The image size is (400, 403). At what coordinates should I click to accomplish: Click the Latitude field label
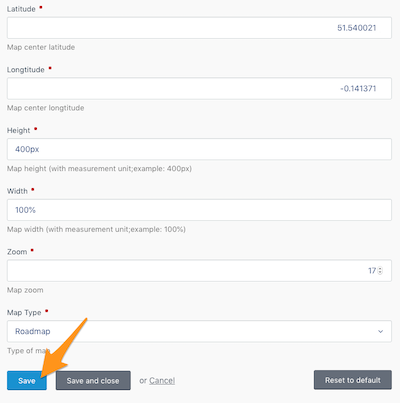[x=21, y=9]
